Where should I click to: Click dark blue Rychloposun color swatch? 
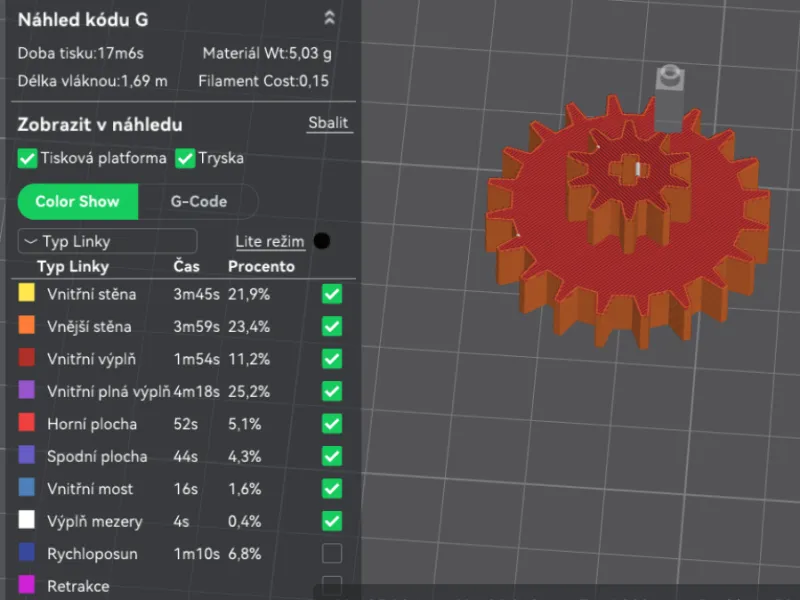(x=27, y=552)
